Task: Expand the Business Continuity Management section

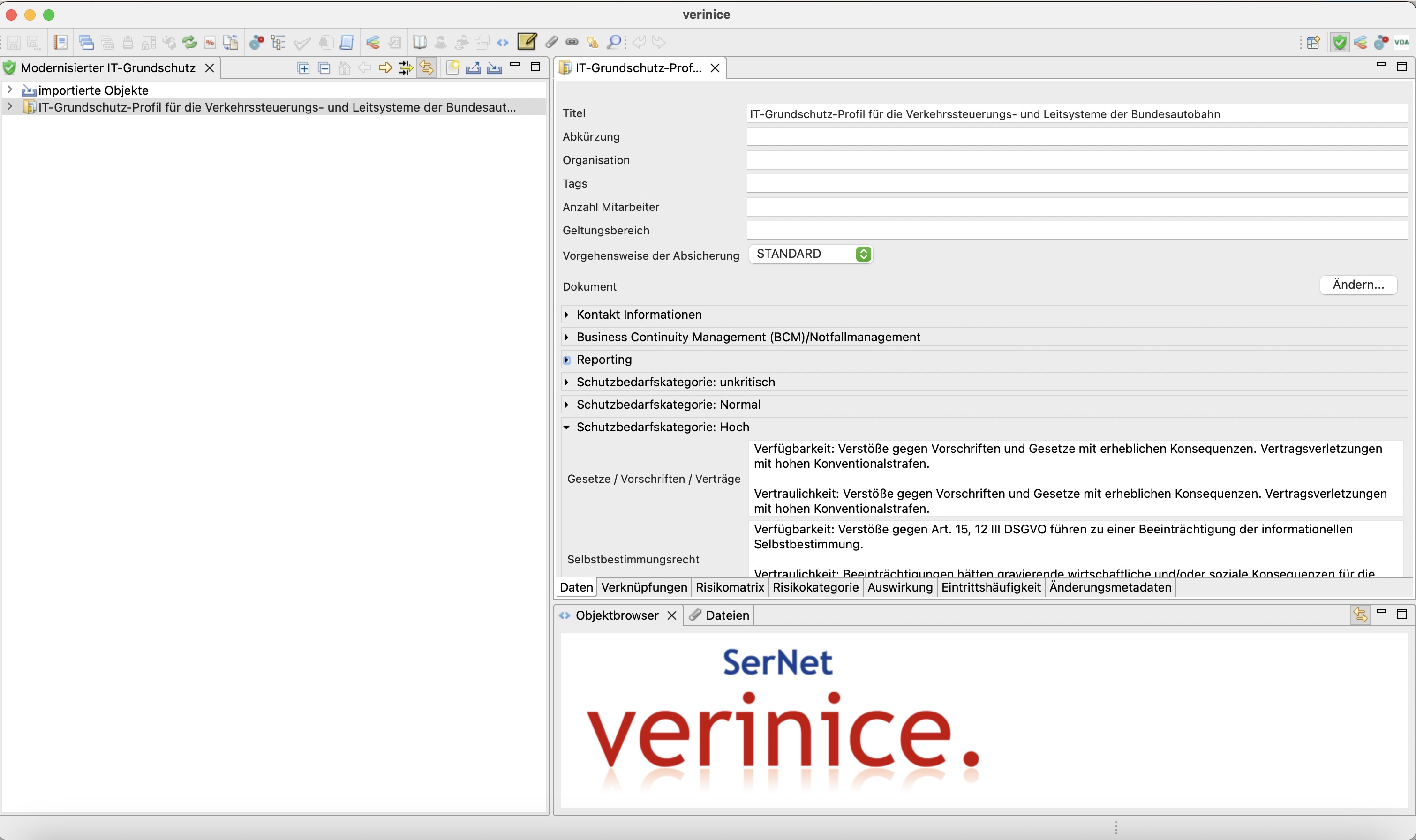Action: tap(566, 337)
